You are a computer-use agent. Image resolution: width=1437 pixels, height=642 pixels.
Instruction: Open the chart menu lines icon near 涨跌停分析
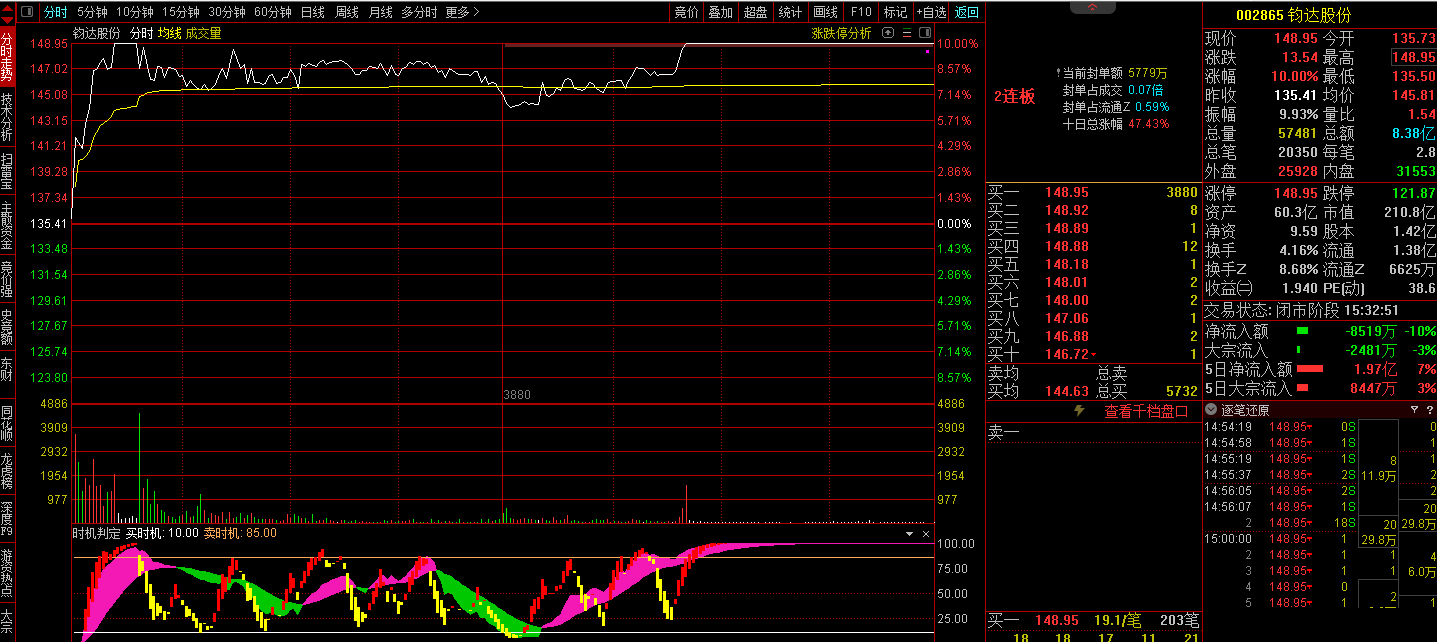coord(905,33)
